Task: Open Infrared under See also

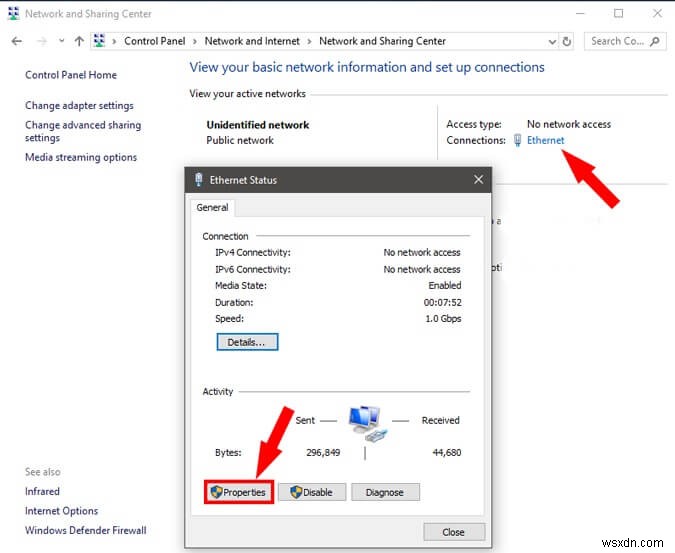Action: point(42,491)
